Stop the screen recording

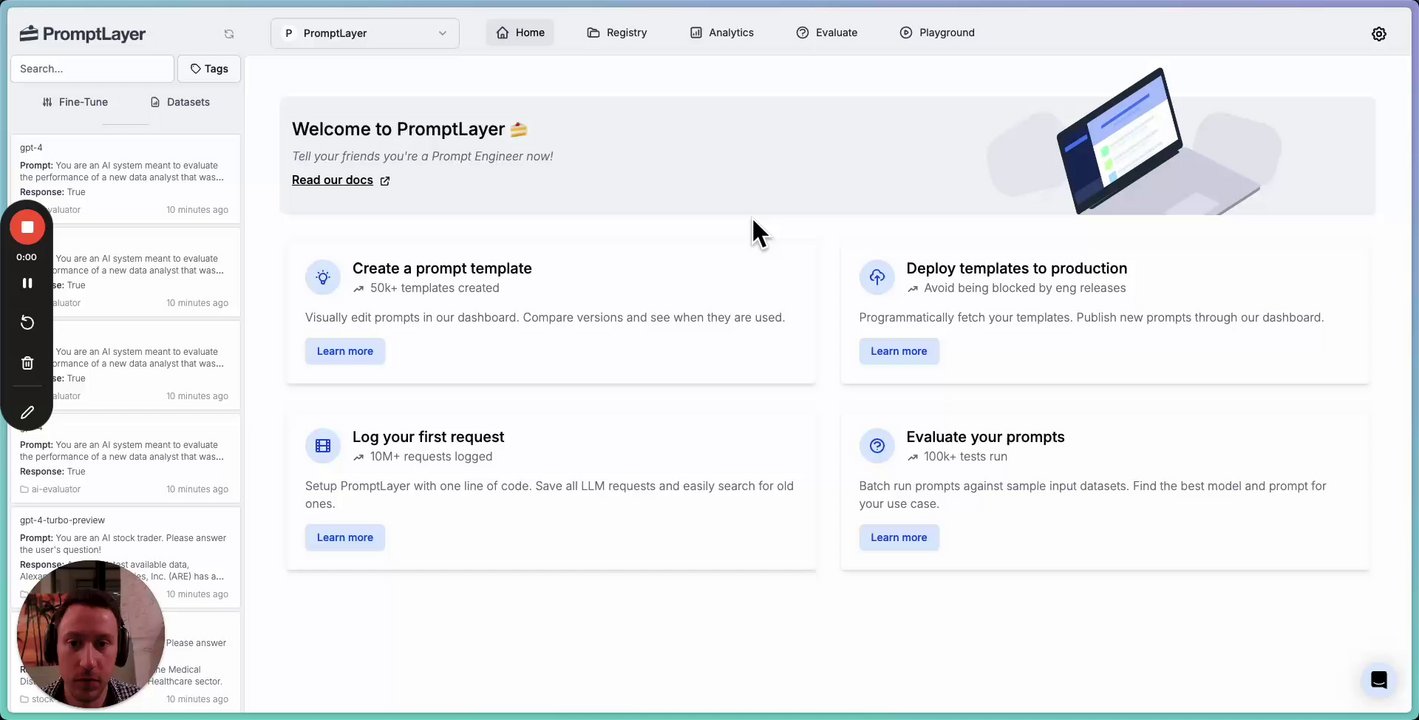27,228
